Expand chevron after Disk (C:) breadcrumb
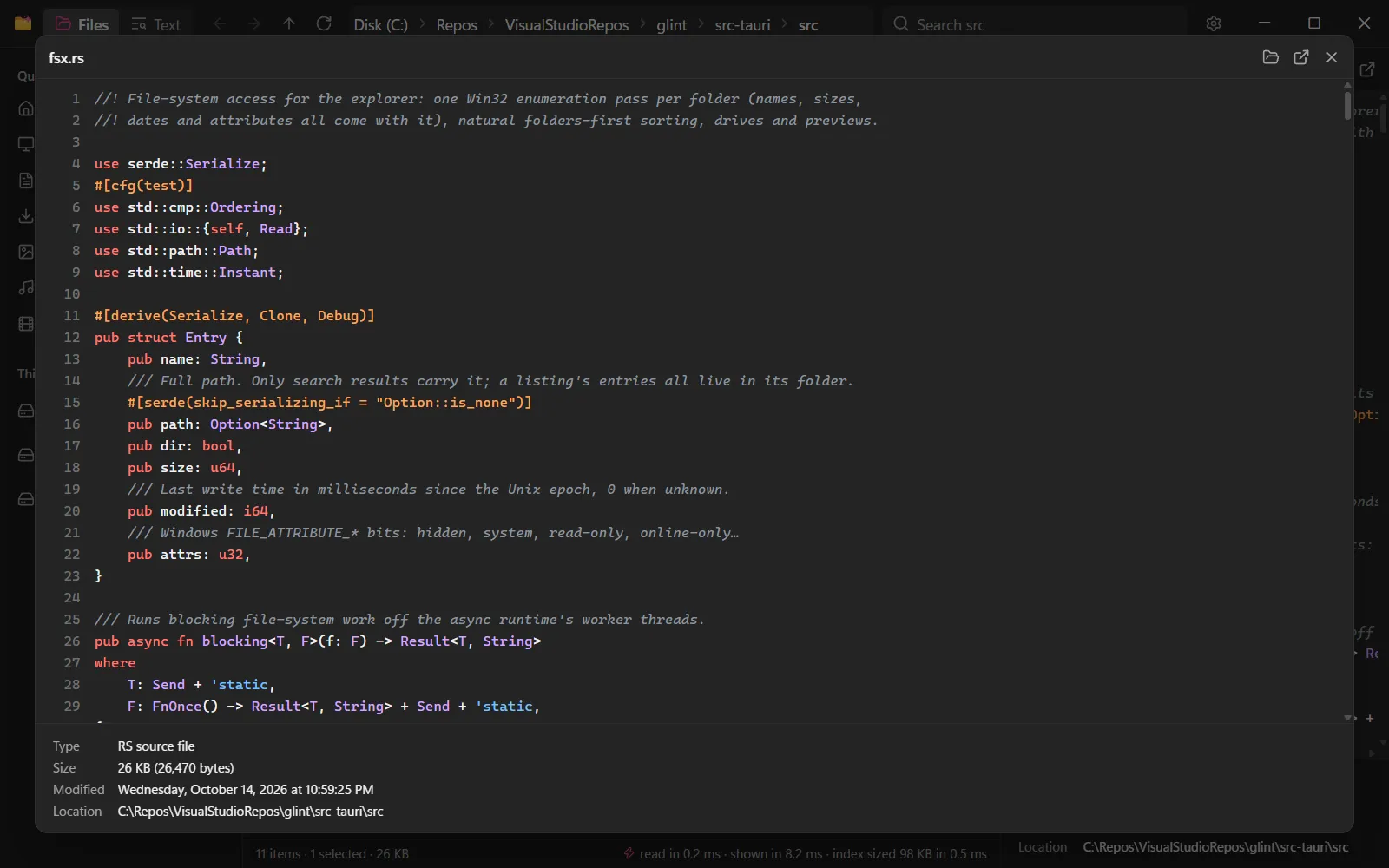This screenshot has height=868, width=1389. pos(423,24)
